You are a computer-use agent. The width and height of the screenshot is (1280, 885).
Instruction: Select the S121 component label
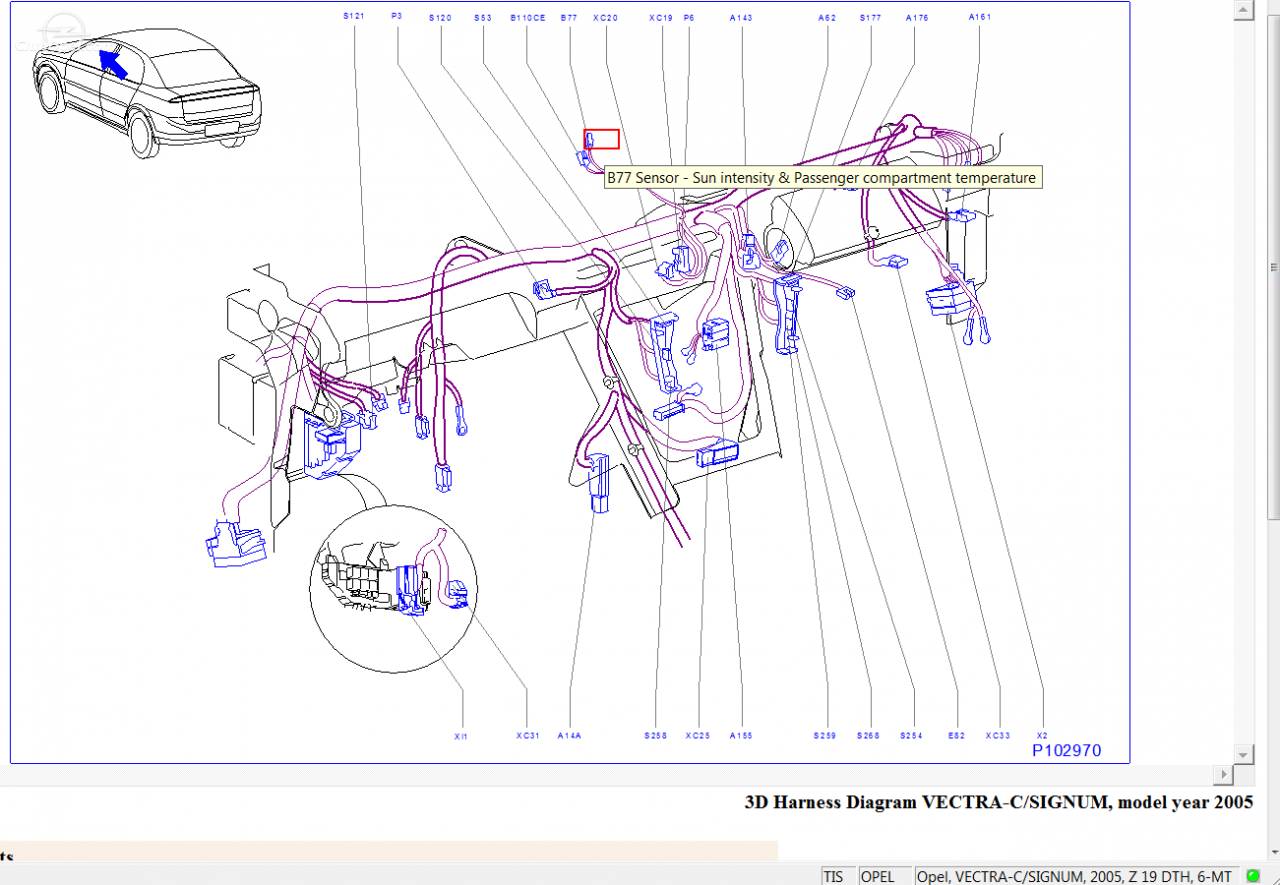353,17
